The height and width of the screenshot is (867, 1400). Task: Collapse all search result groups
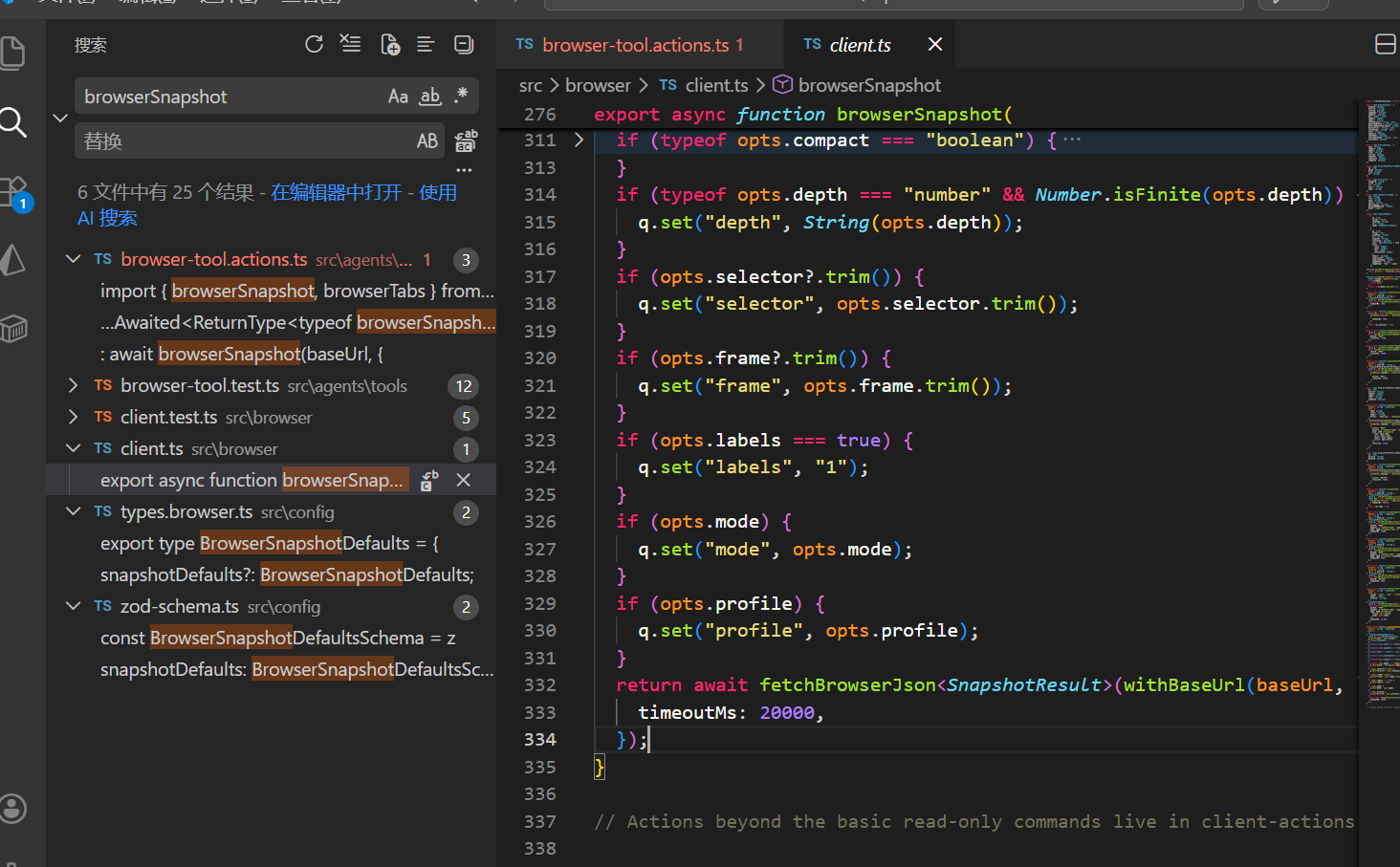tap(464, 44)
